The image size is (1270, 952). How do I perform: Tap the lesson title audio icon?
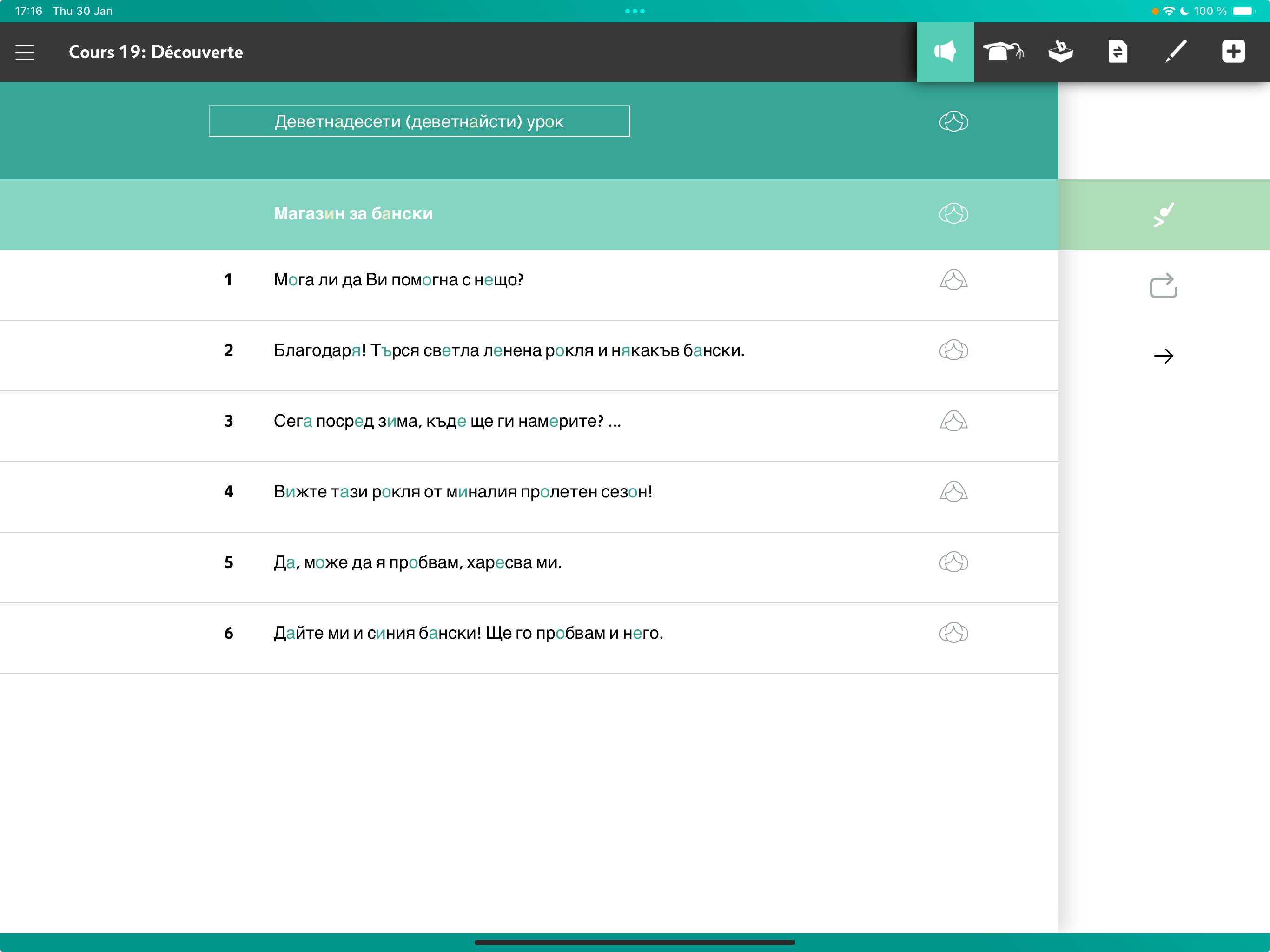click(x=953, y=121)
